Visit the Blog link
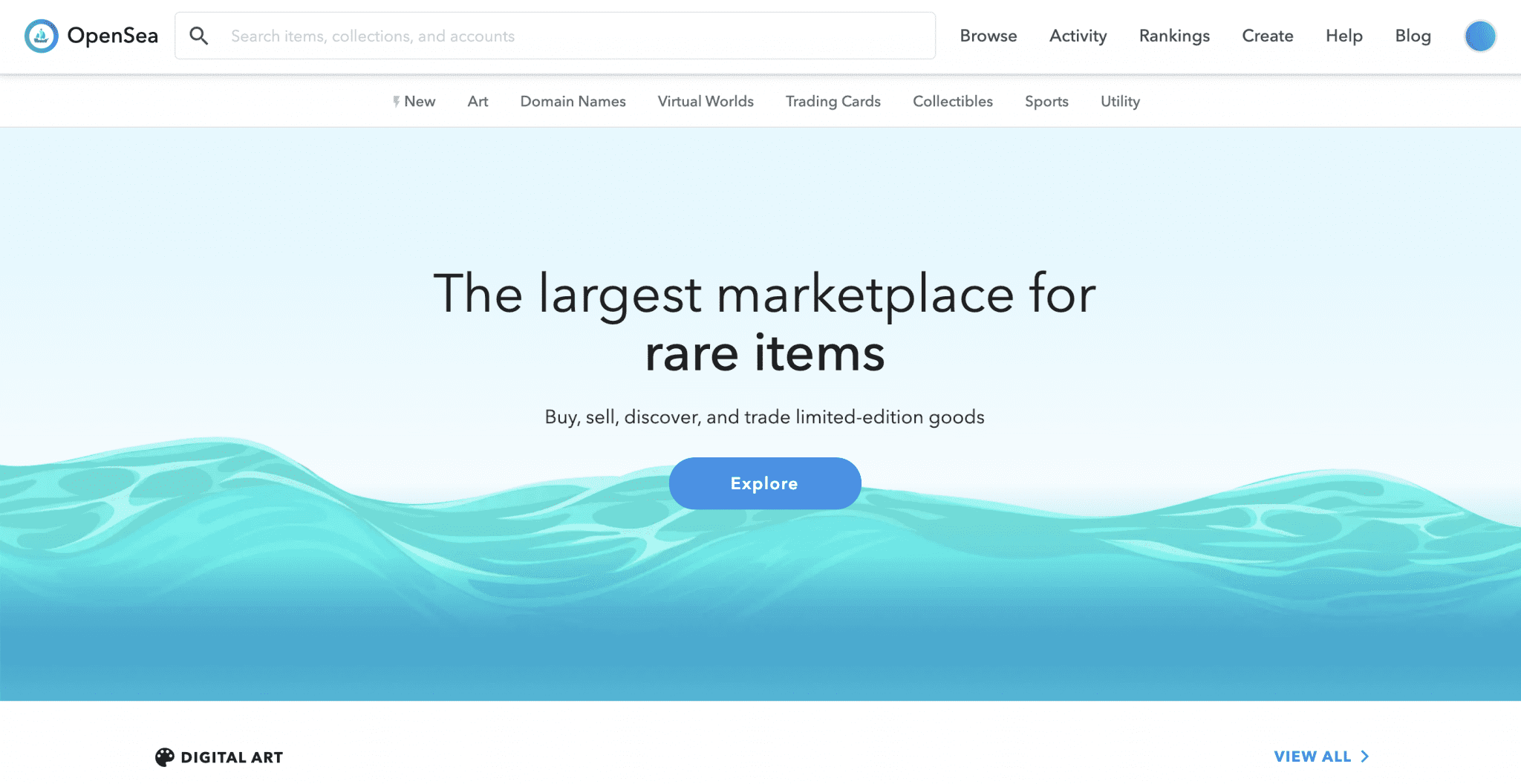This screenshot has height=784, width=1521. click(x=1413, y=36)
